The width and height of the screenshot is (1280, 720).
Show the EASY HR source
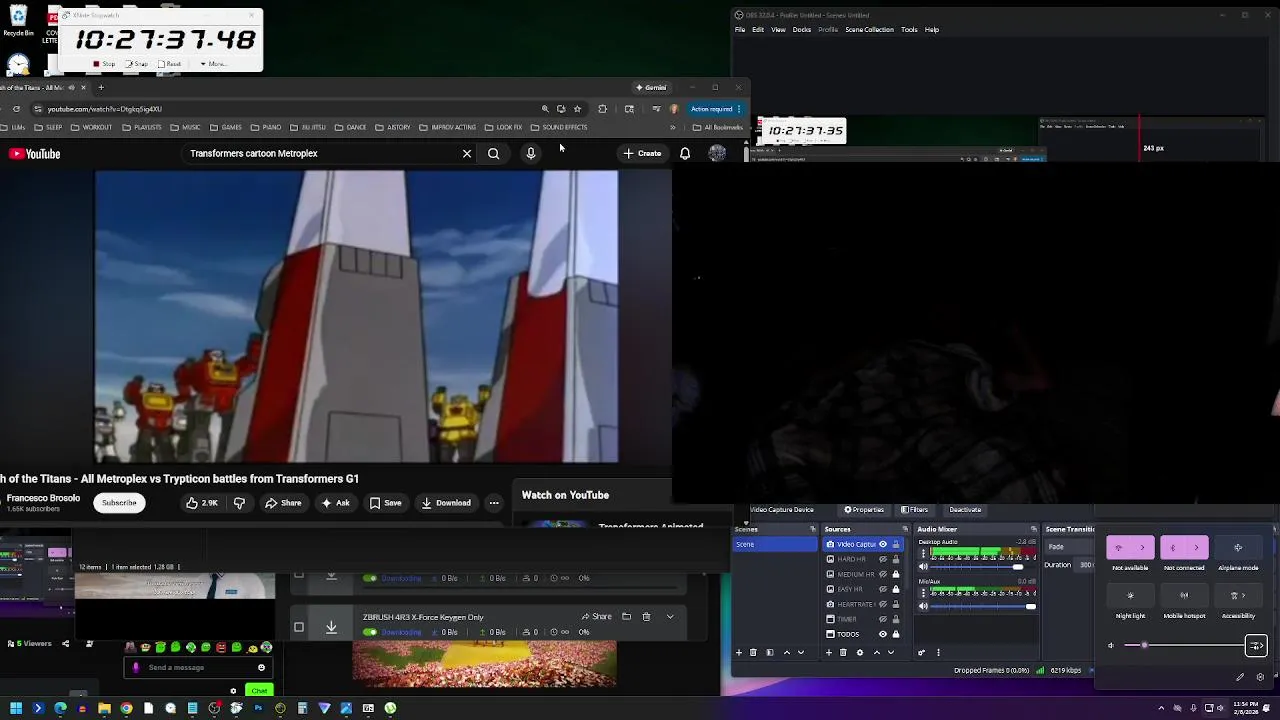[x=883, y=589]
